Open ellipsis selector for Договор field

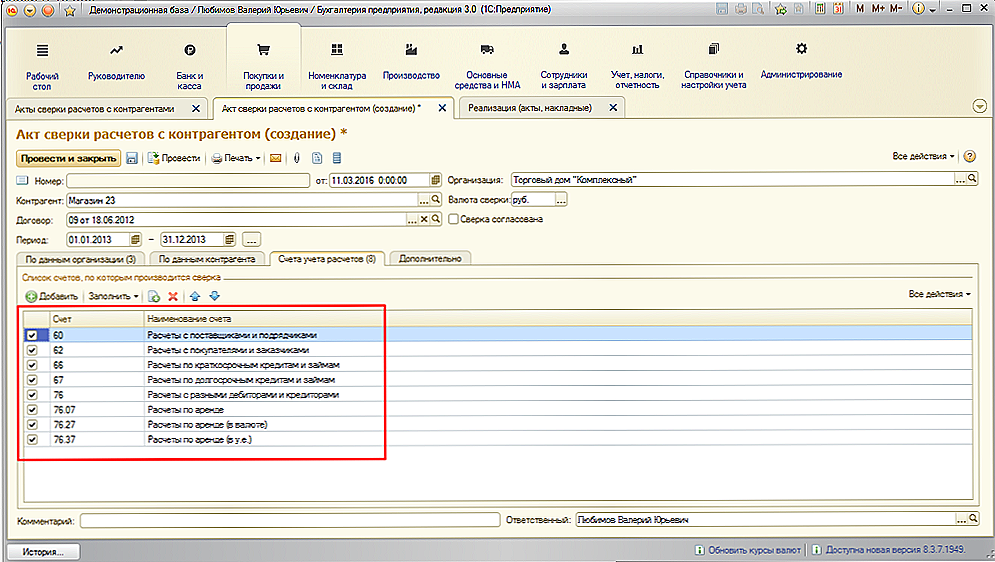412,219
